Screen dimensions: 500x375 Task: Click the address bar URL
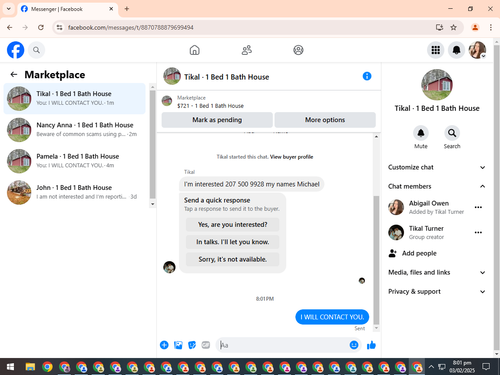click(x=130, y=27)
